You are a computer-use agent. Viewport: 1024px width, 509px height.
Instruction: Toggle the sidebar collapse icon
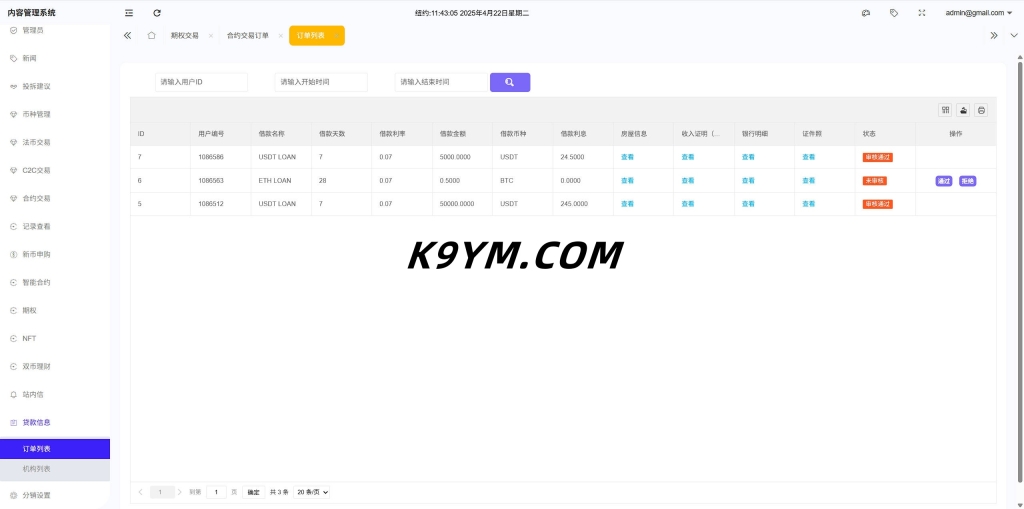click(129, 13)
